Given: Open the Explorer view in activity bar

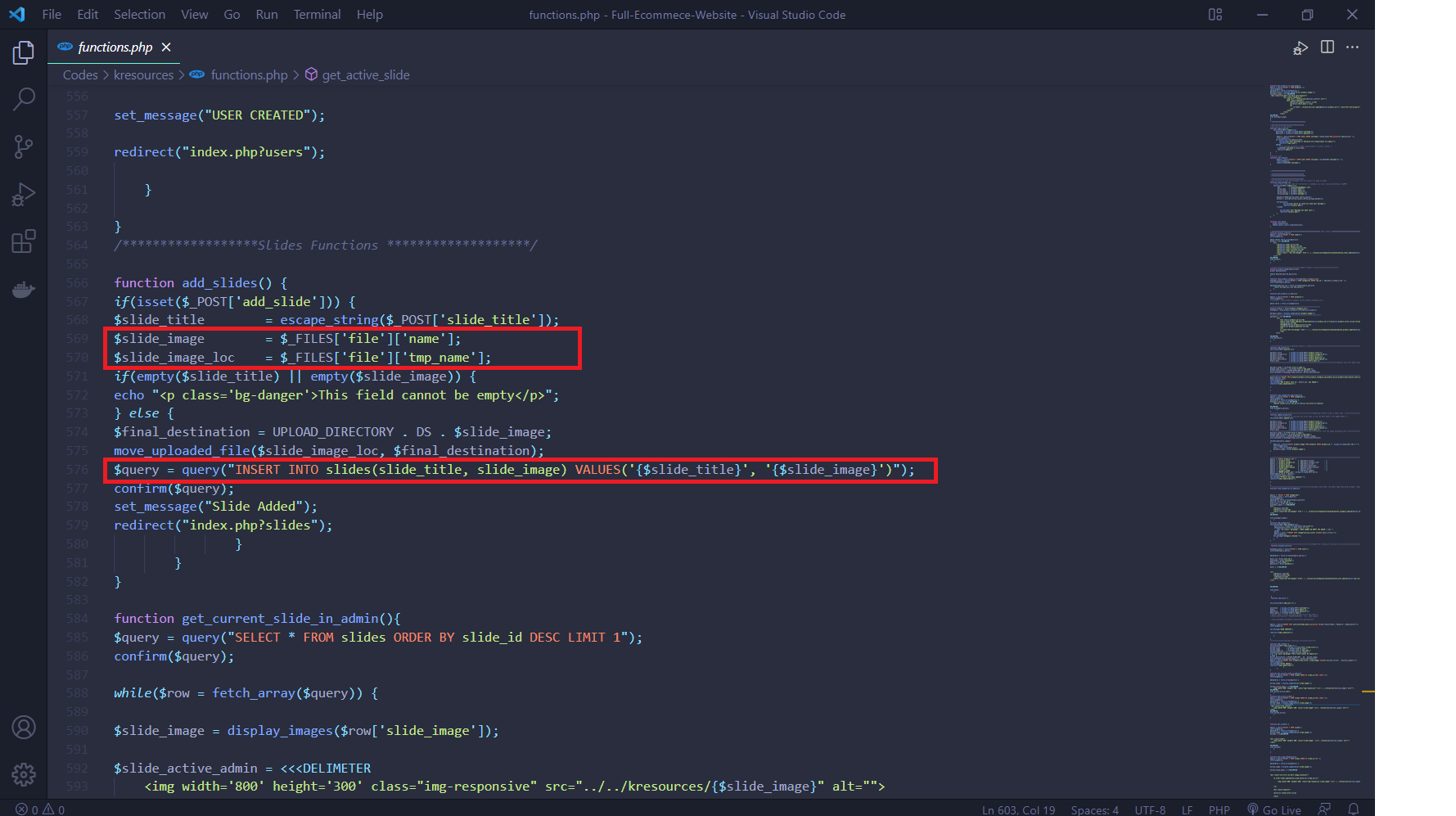Looking at the screenshot, I should [x=24, y=53].
